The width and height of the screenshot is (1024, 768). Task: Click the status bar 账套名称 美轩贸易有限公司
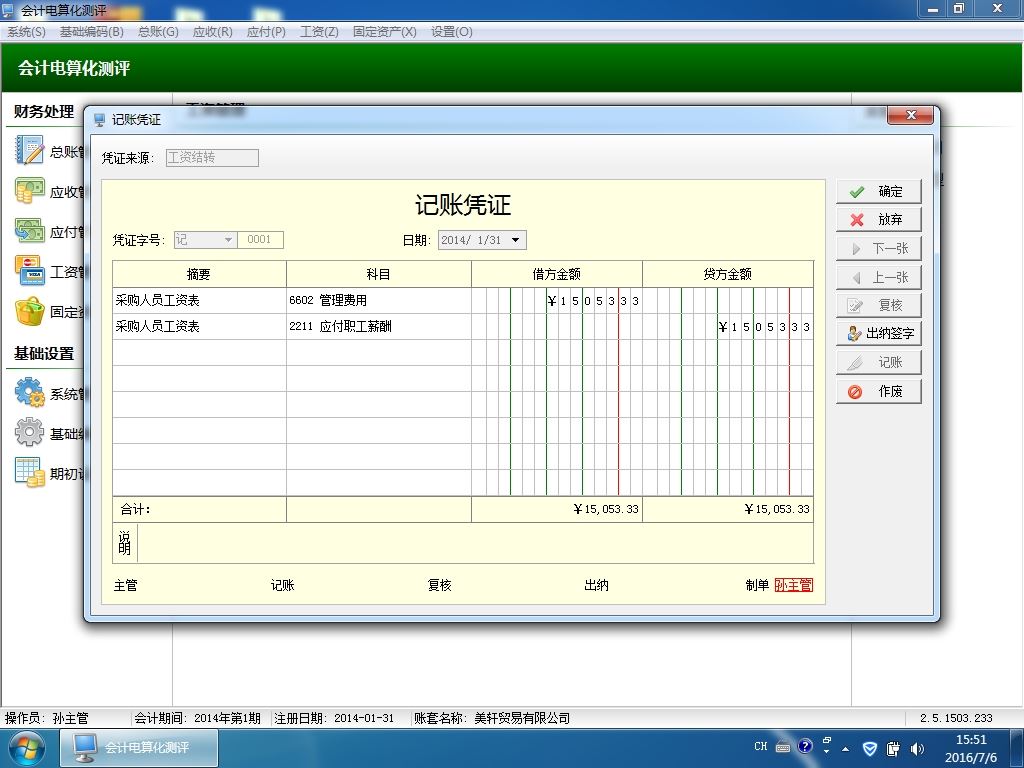(492, 718)
